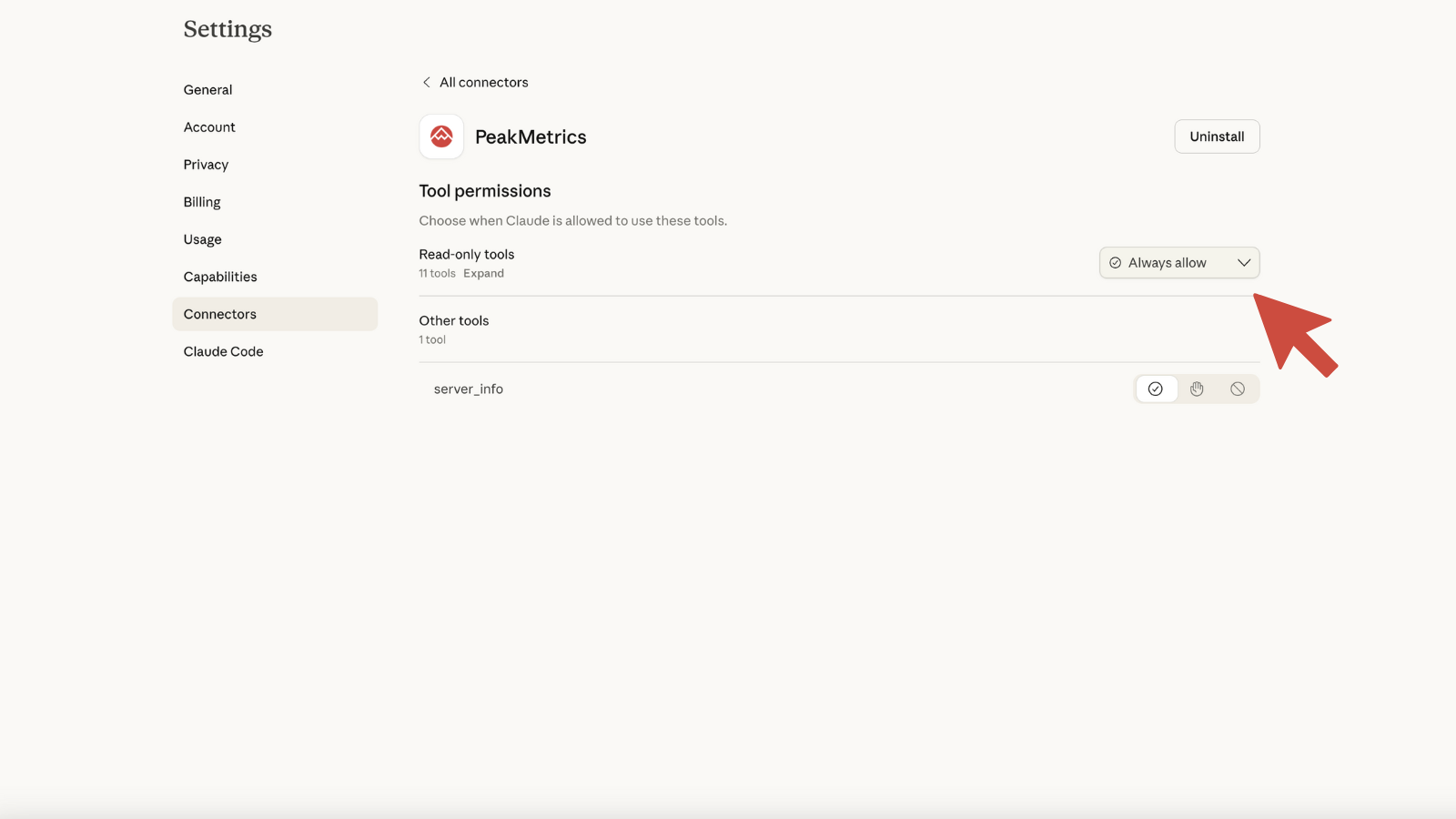Viewport: 1456px width, 819px height.
Task: Open the Usage page
Action: [x=202, y=239]
